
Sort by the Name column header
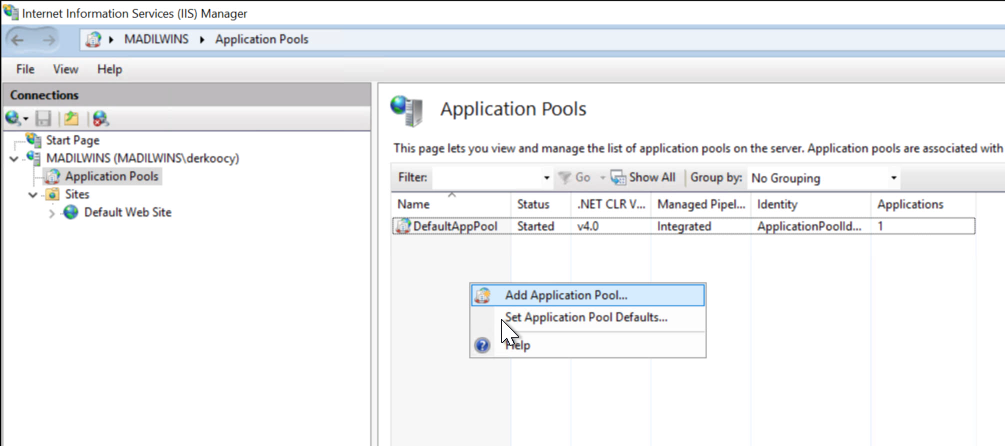tap(451, 204)
